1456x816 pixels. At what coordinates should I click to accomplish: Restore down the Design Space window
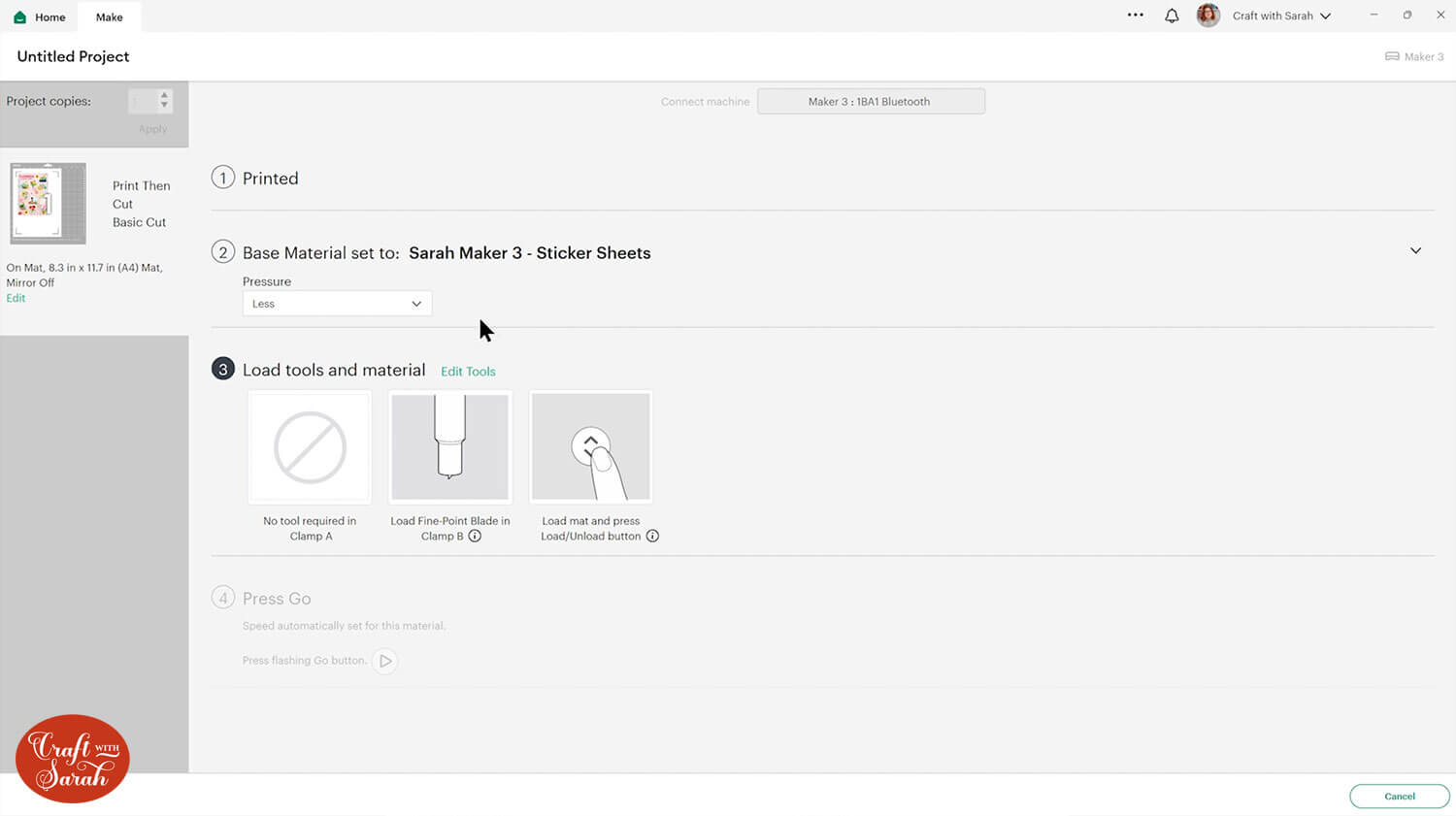click(1407, 16)
